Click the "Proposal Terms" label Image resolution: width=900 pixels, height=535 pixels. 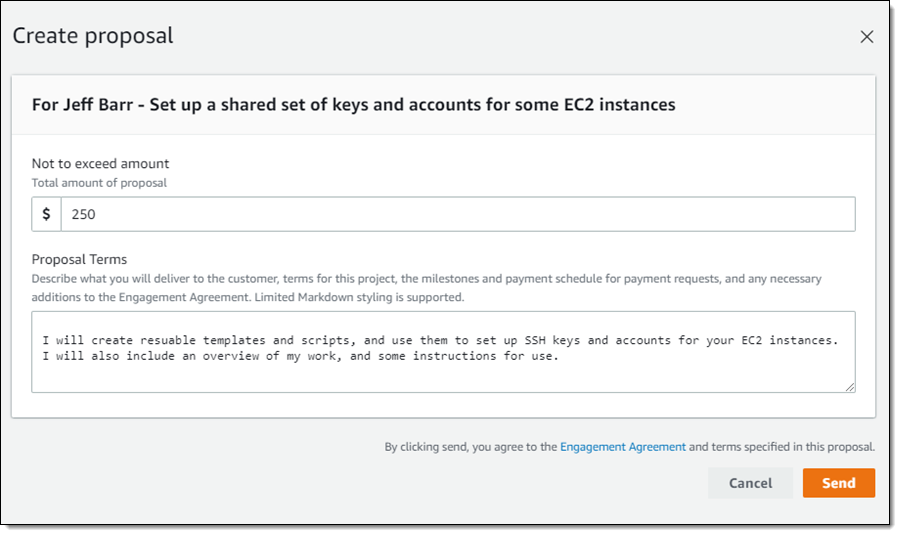coord(79,259)
